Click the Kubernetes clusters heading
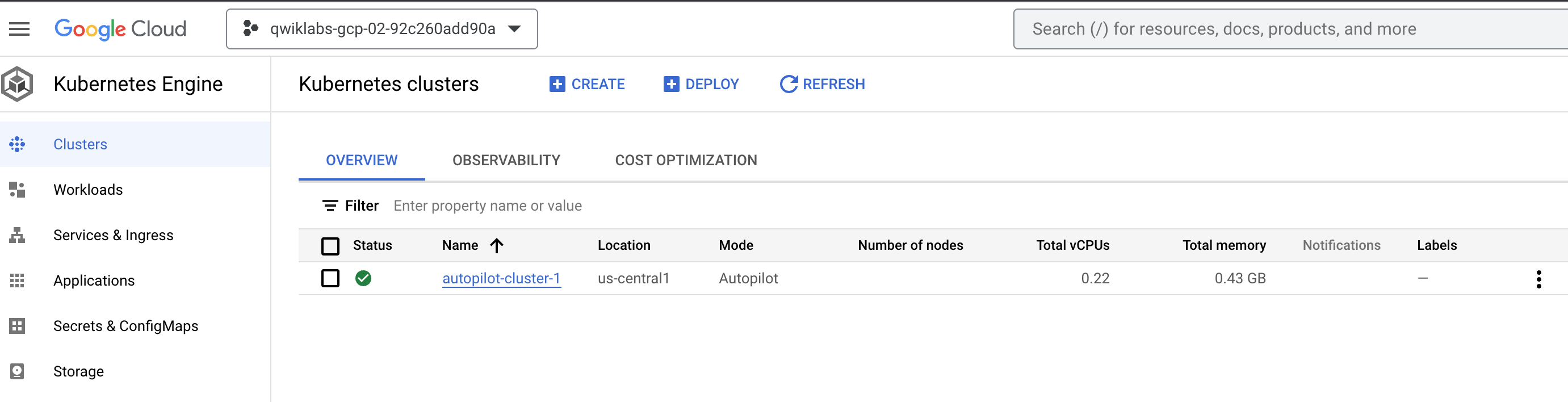Image resolution: width=1568 pixels, height=402 pixels. tap(388, 83)
